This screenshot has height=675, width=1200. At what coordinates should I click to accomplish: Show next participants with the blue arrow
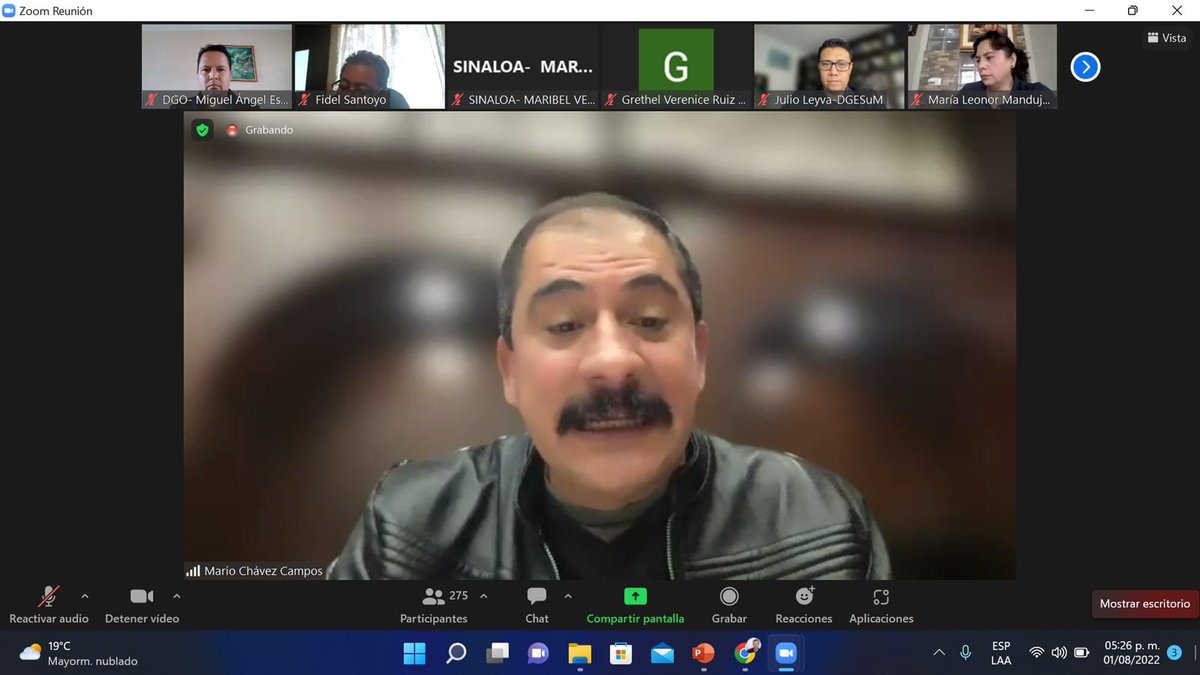[1085, 67]
